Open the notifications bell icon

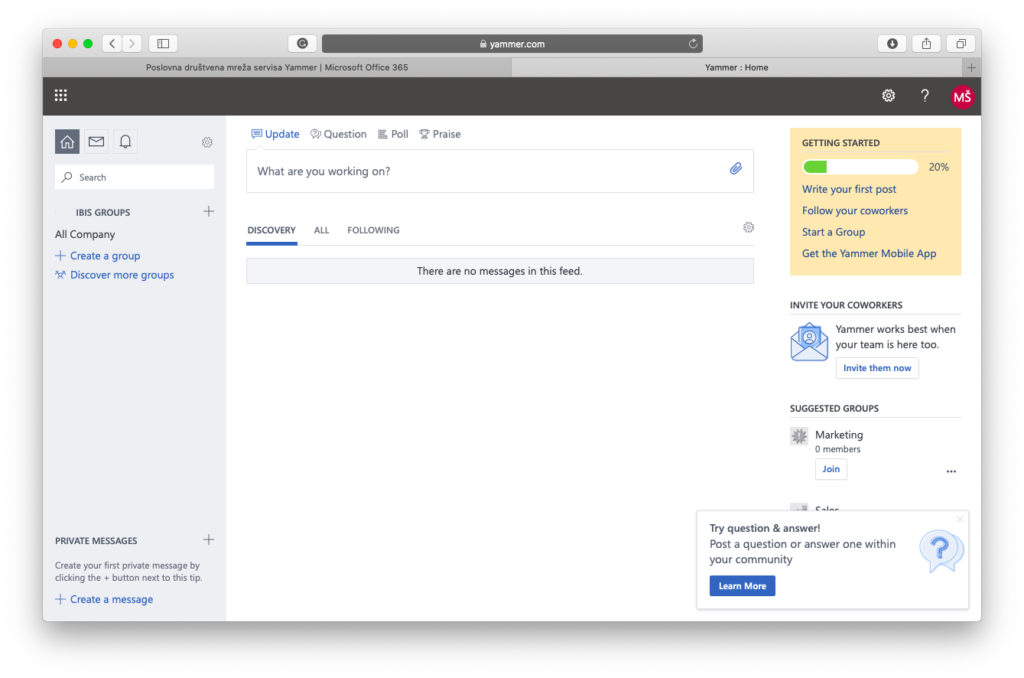point(125,142)
